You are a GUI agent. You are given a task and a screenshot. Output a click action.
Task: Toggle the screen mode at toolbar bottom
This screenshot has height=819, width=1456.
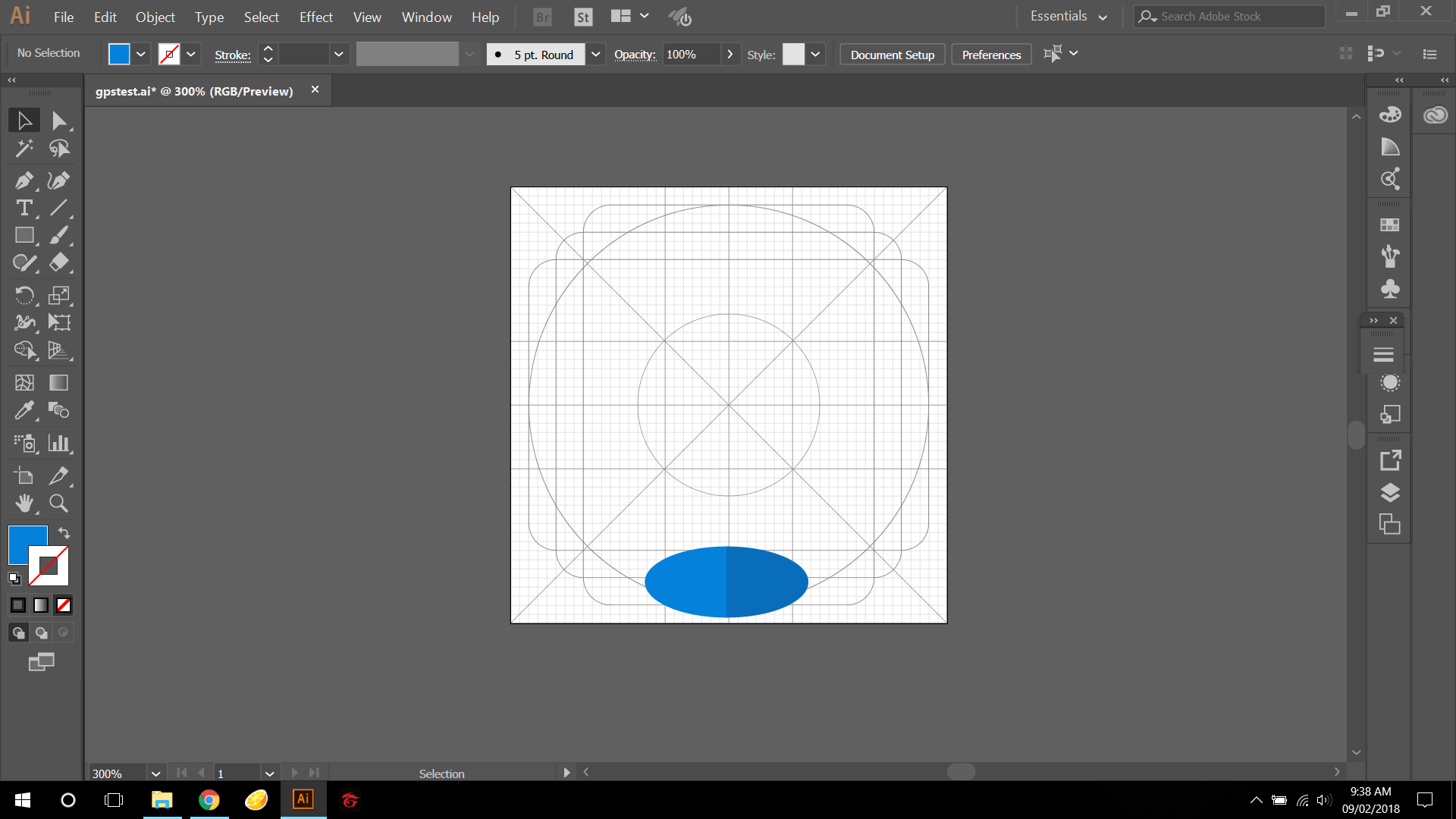[x=41, y=661]
